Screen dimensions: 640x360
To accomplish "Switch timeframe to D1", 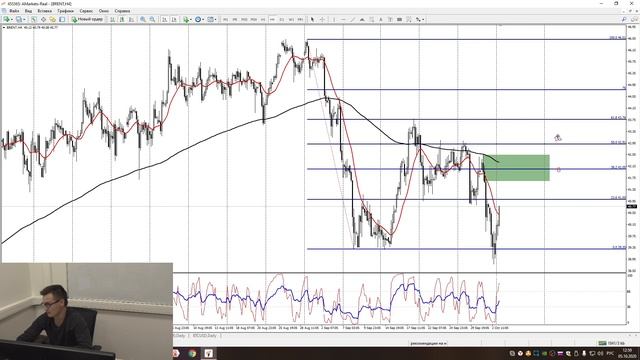I will (x=282, y=19).
